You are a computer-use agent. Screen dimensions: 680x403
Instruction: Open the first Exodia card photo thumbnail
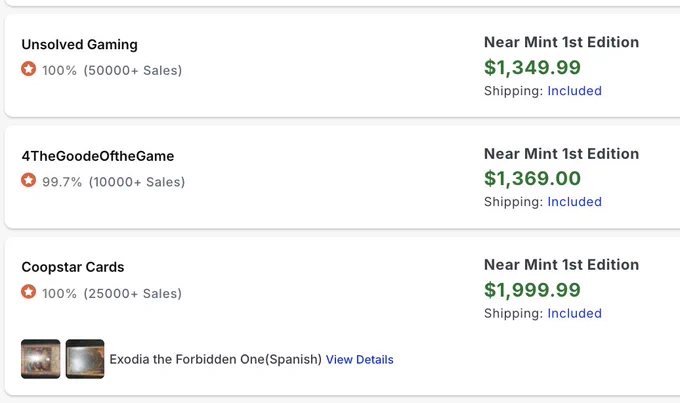[x=41, y=359]
